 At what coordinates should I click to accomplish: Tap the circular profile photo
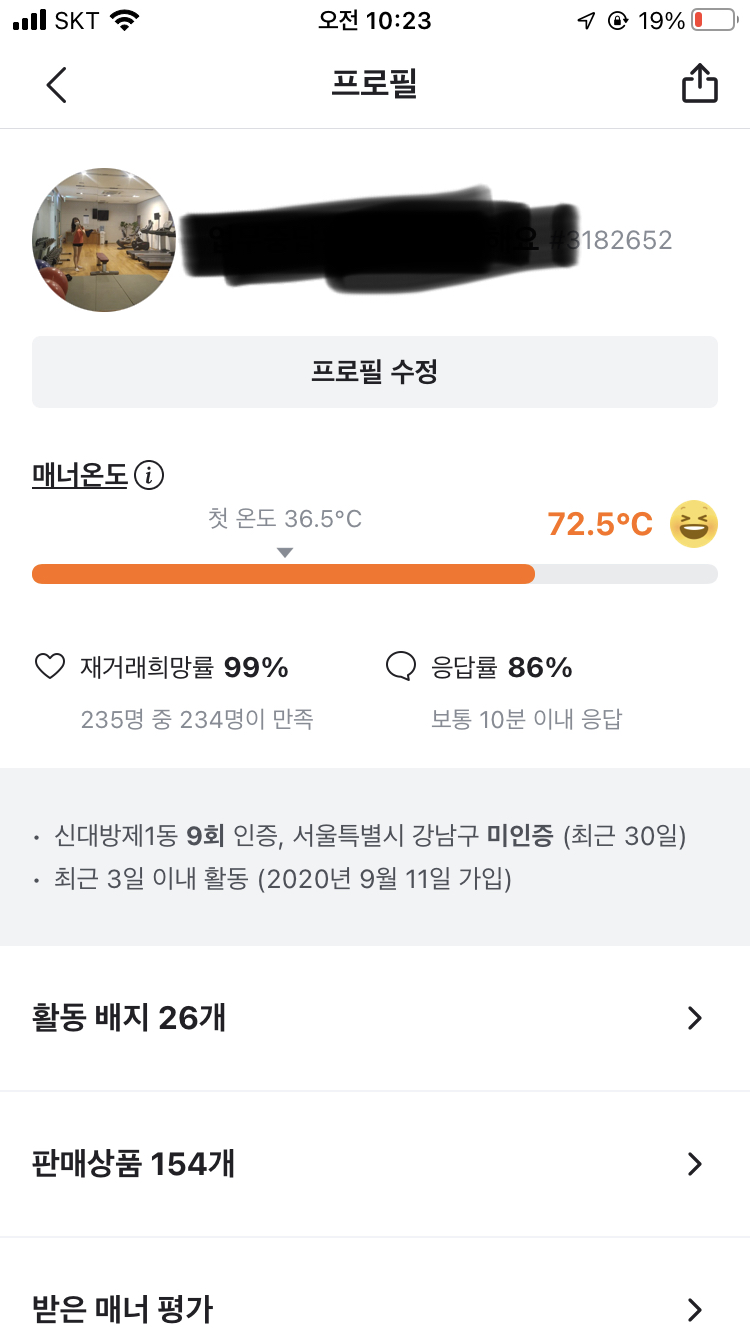point(104,240)
